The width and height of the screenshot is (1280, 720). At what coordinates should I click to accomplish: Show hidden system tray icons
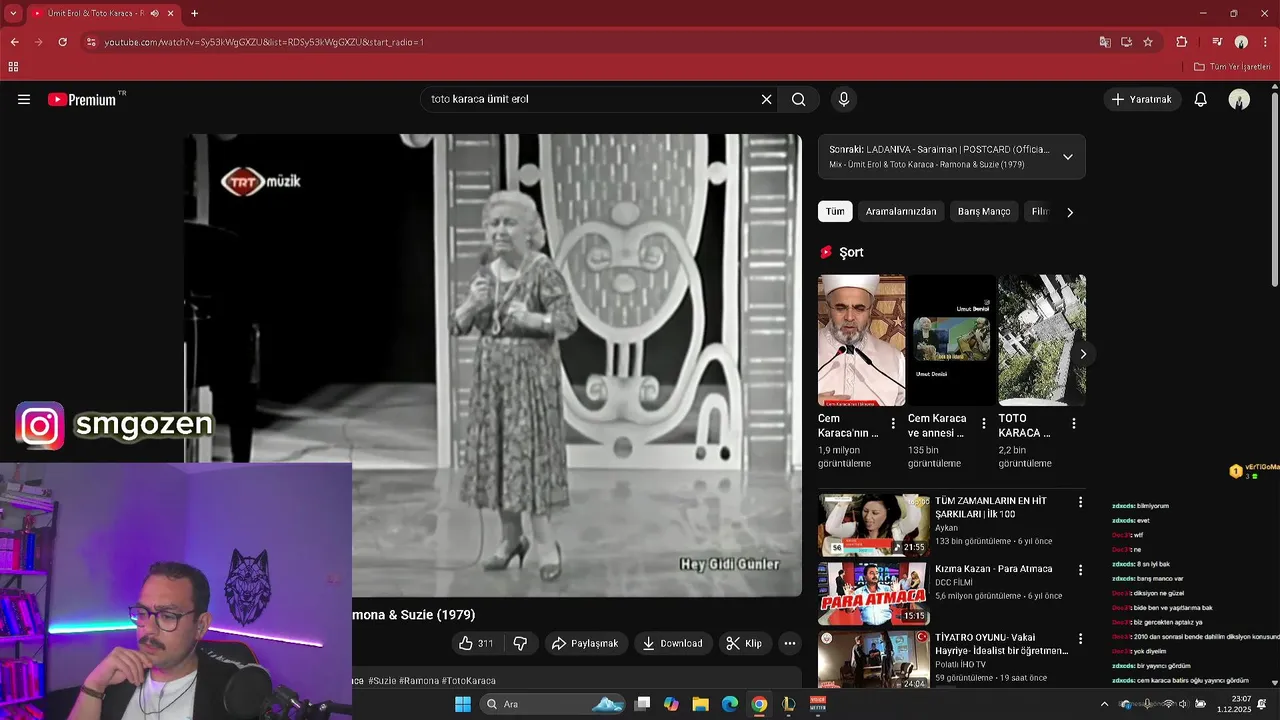[x=1104, y=704]
